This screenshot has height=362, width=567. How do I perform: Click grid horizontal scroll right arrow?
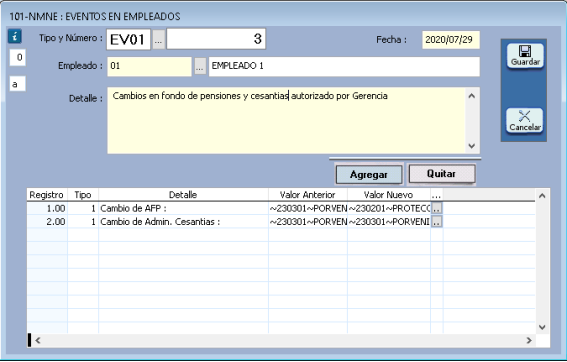click(529, 340)
